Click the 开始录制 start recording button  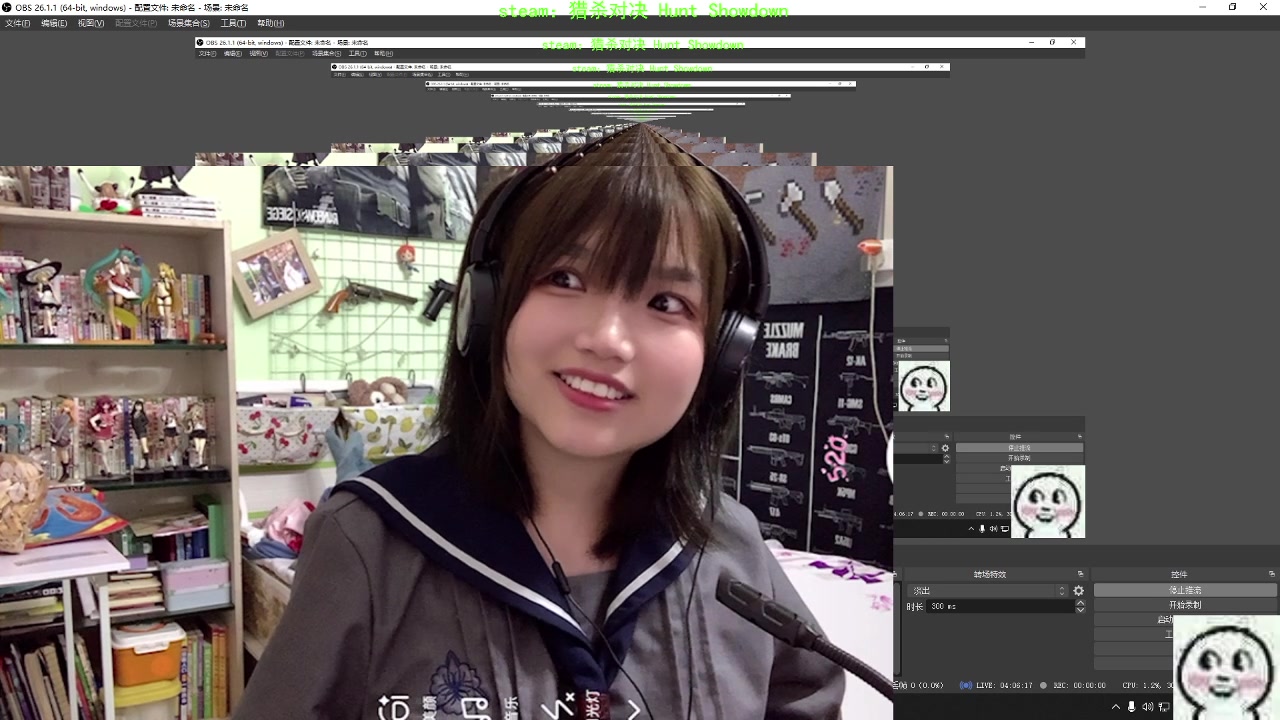tap(1185, 605)
